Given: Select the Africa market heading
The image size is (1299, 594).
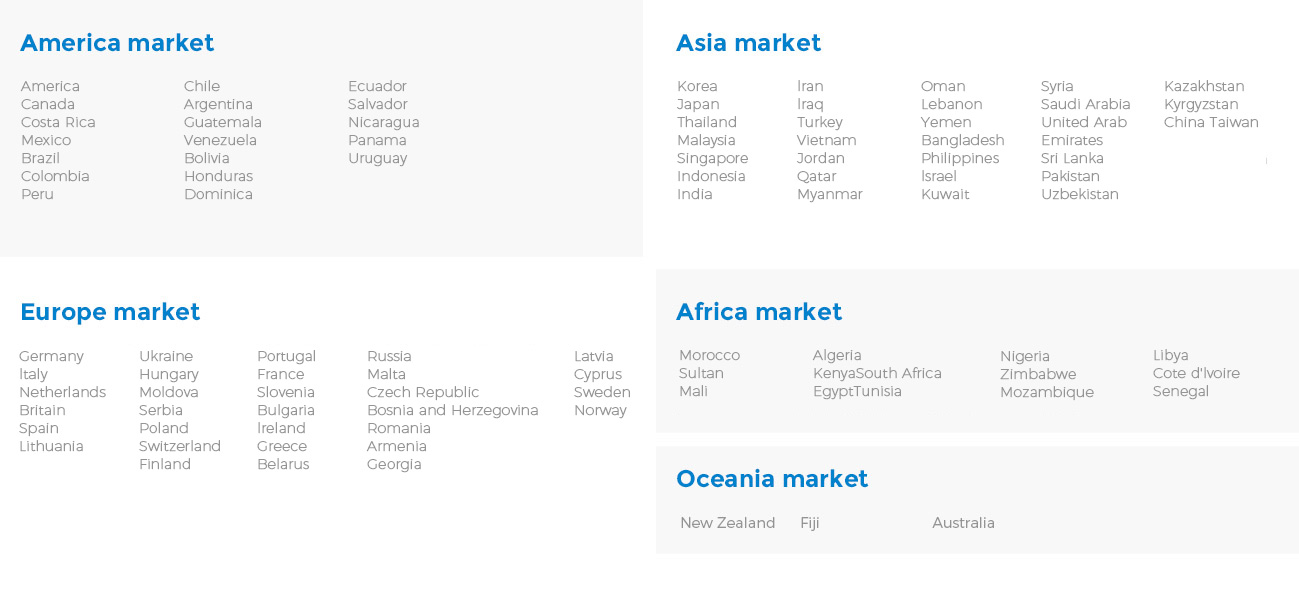Looking at the screenshot, I should pyautogui.click(x=759, y=312).
